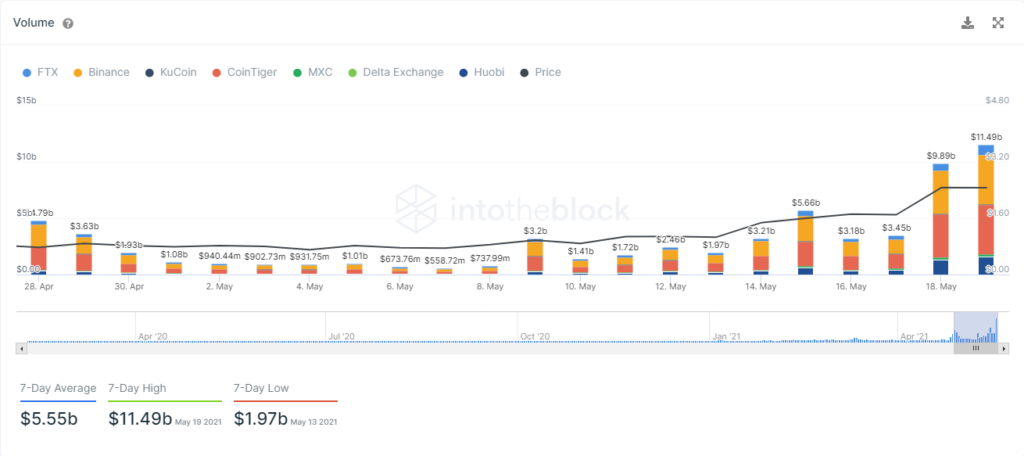
Task: Click the download chart icon
Action: [x=968, y=23]
